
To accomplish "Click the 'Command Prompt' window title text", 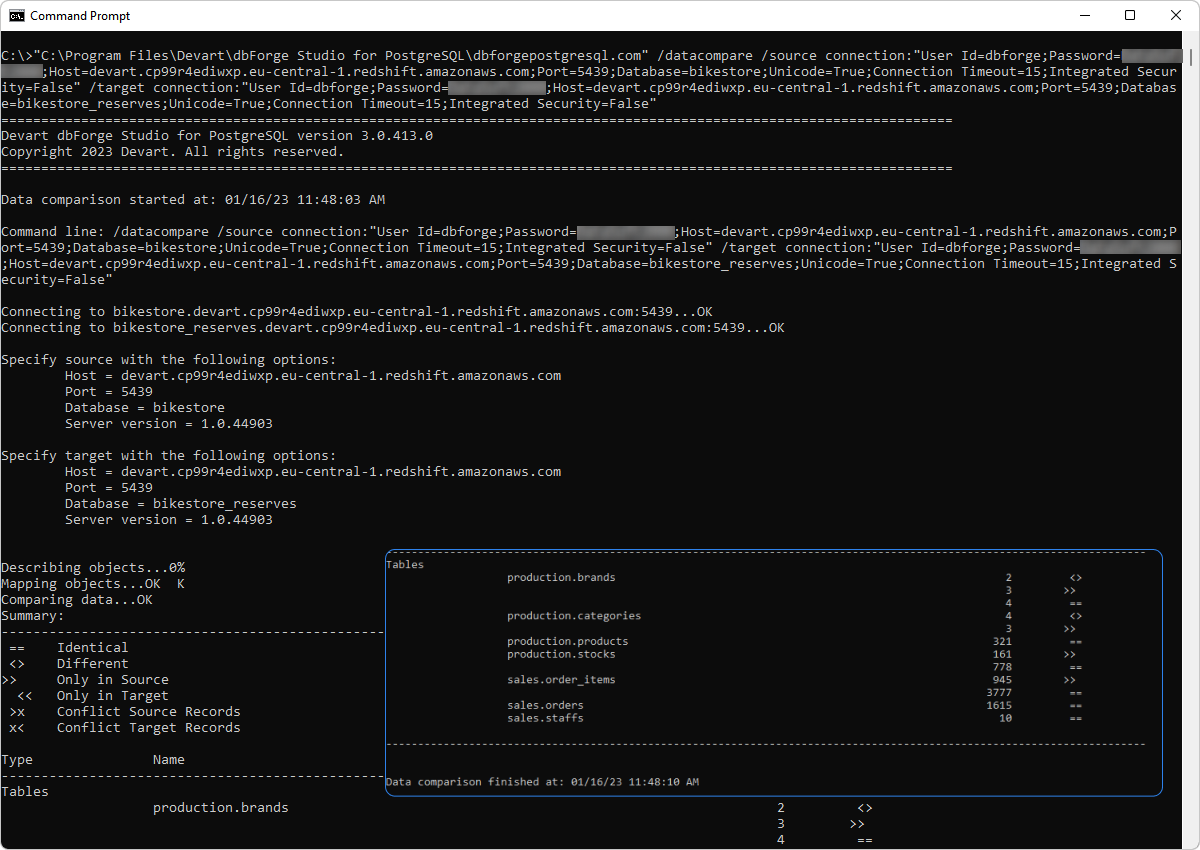I will 80,16.
